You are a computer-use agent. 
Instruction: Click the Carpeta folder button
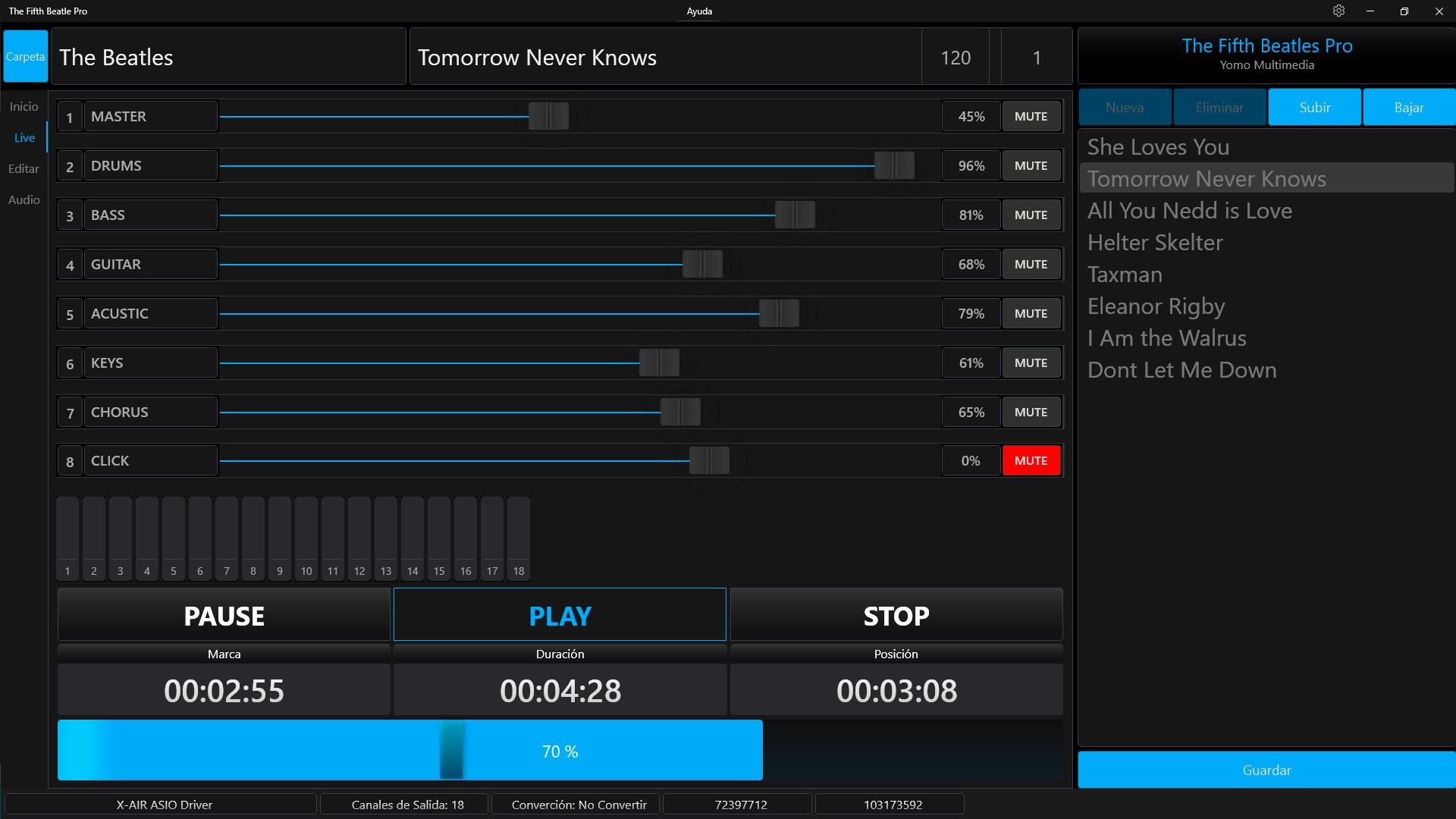(x=25, y=57)
